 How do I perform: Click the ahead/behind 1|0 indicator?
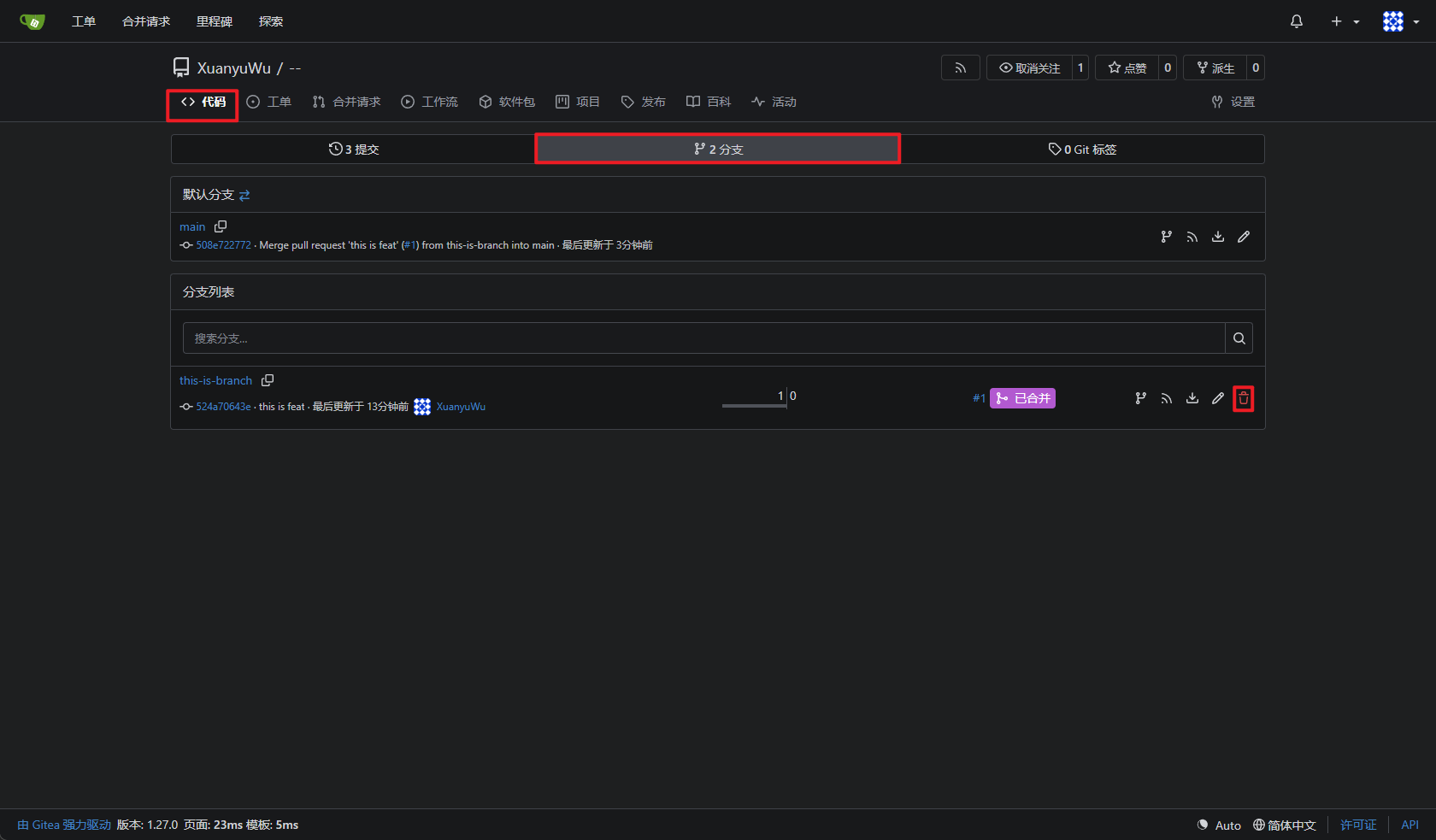point(760,398)
